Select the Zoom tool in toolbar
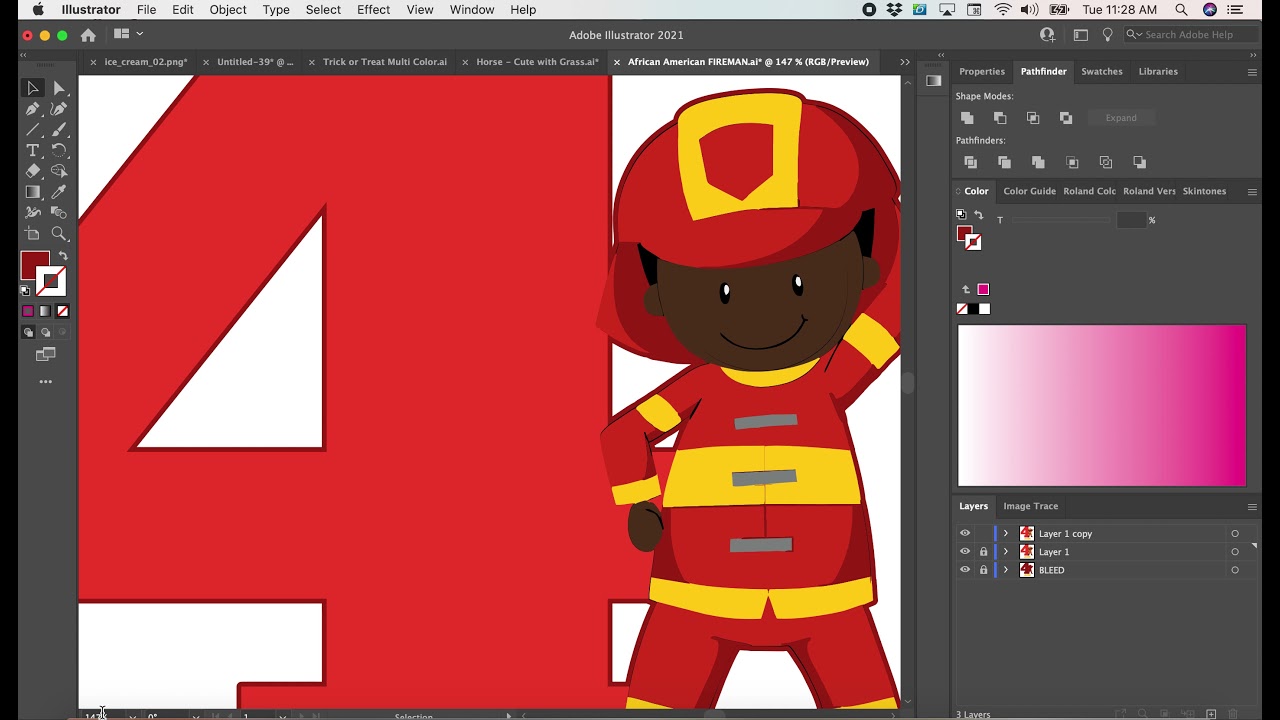Screen dimensions: 1280x720 coord(59,234)
